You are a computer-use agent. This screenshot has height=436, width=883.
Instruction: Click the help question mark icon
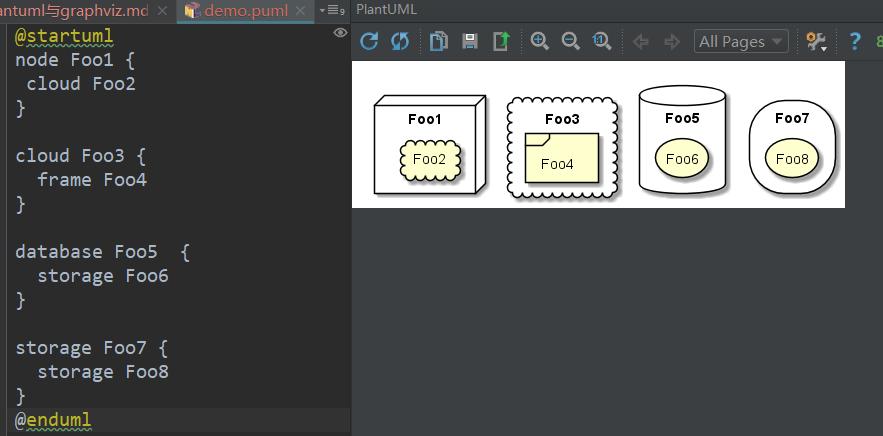(855, 41)
